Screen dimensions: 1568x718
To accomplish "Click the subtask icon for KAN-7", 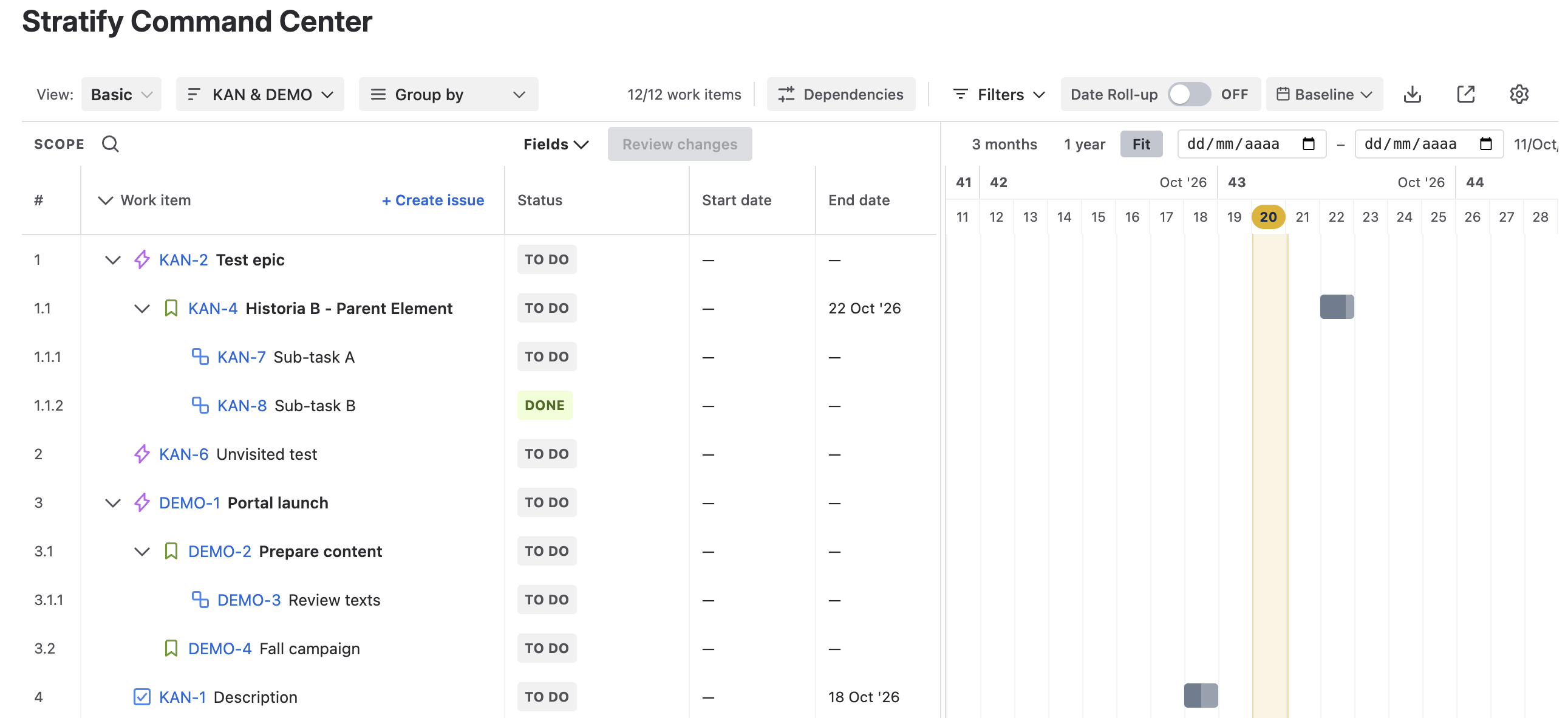I will coord(200,357).
